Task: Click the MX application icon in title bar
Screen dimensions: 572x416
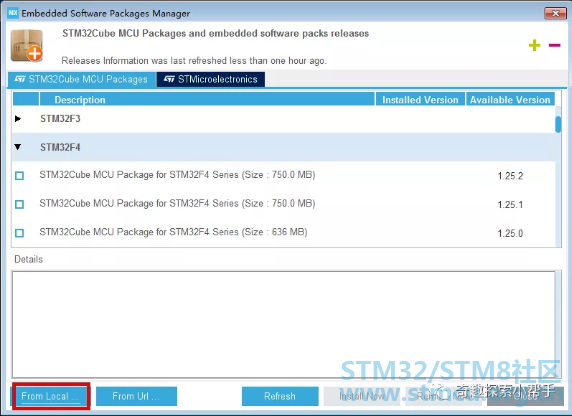Action: 13,13
